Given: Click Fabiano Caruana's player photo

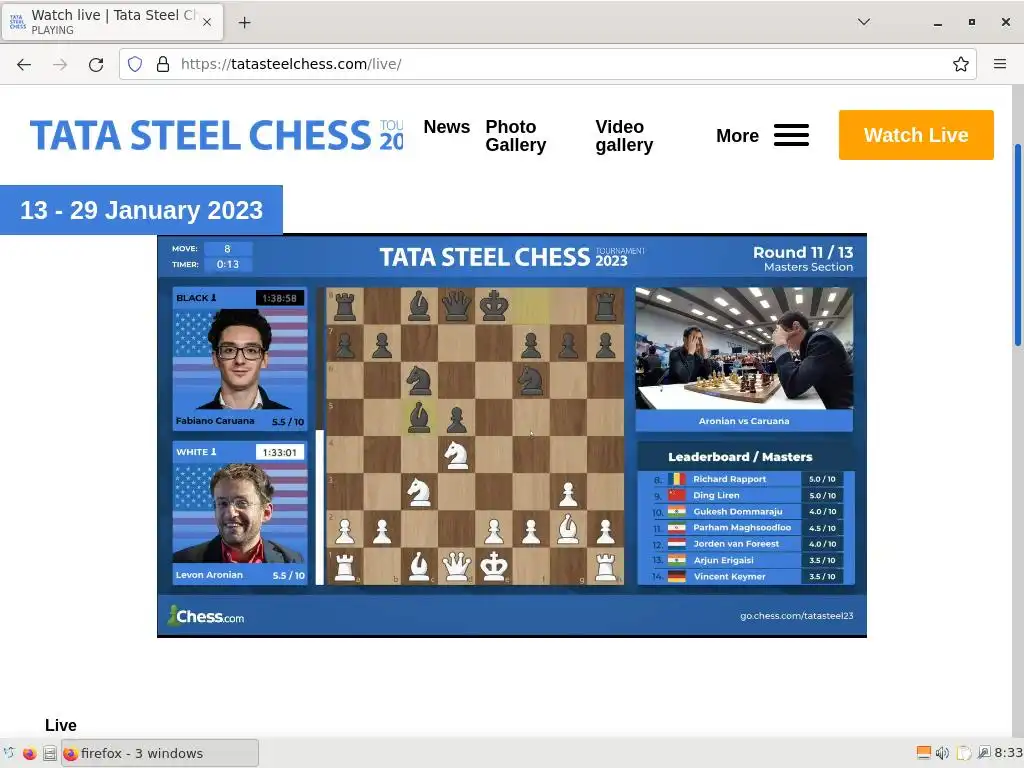Looking at the screenshot, I should [240, 359].
